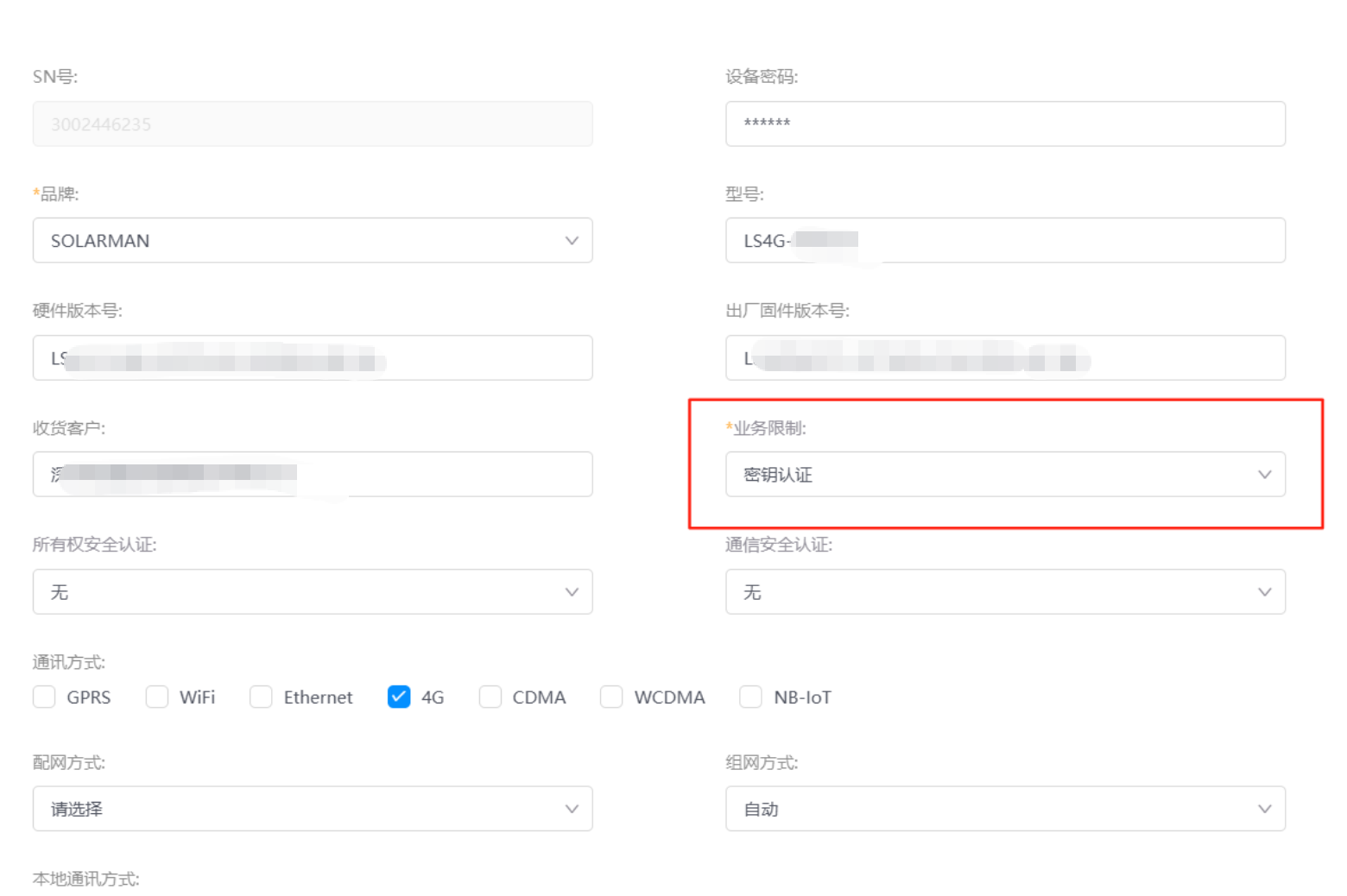The height and width of the screenshot is (896, 1347).
Task: Tick the Ethernet checkbox
Action: click(x=261, y=697)
